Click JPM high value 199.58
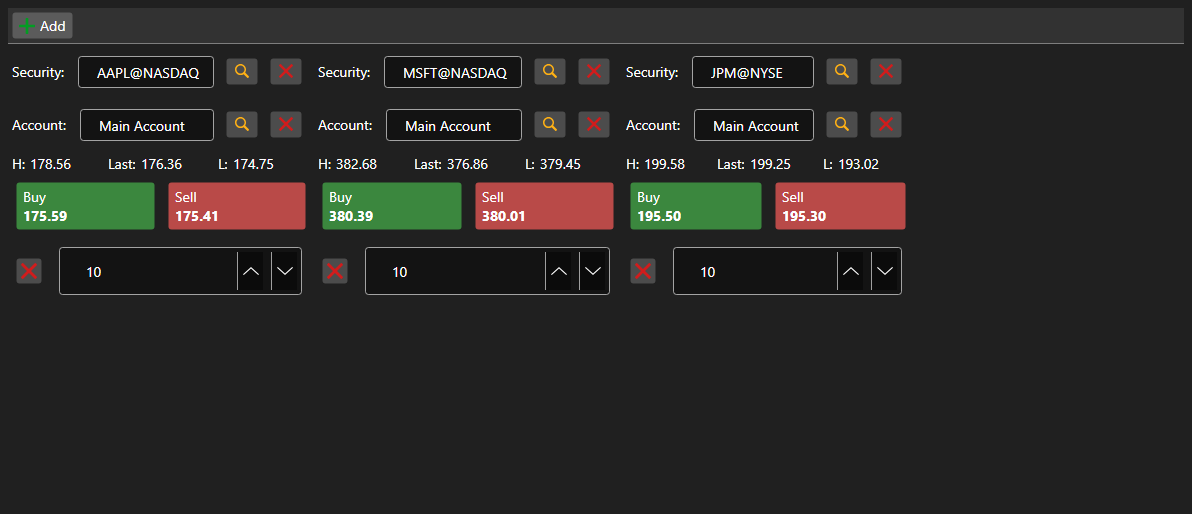The width and height of the screenshot is (1192, 514). [x=664, y=164]
